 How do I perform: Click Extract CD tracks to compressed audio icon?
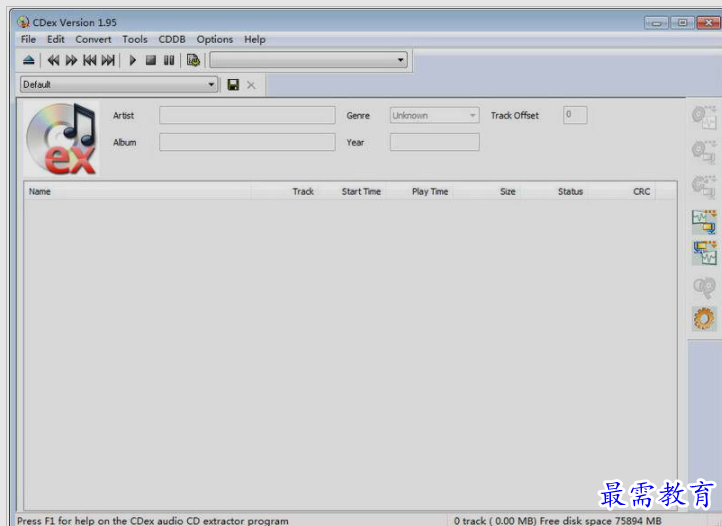[x=704, y=152]
